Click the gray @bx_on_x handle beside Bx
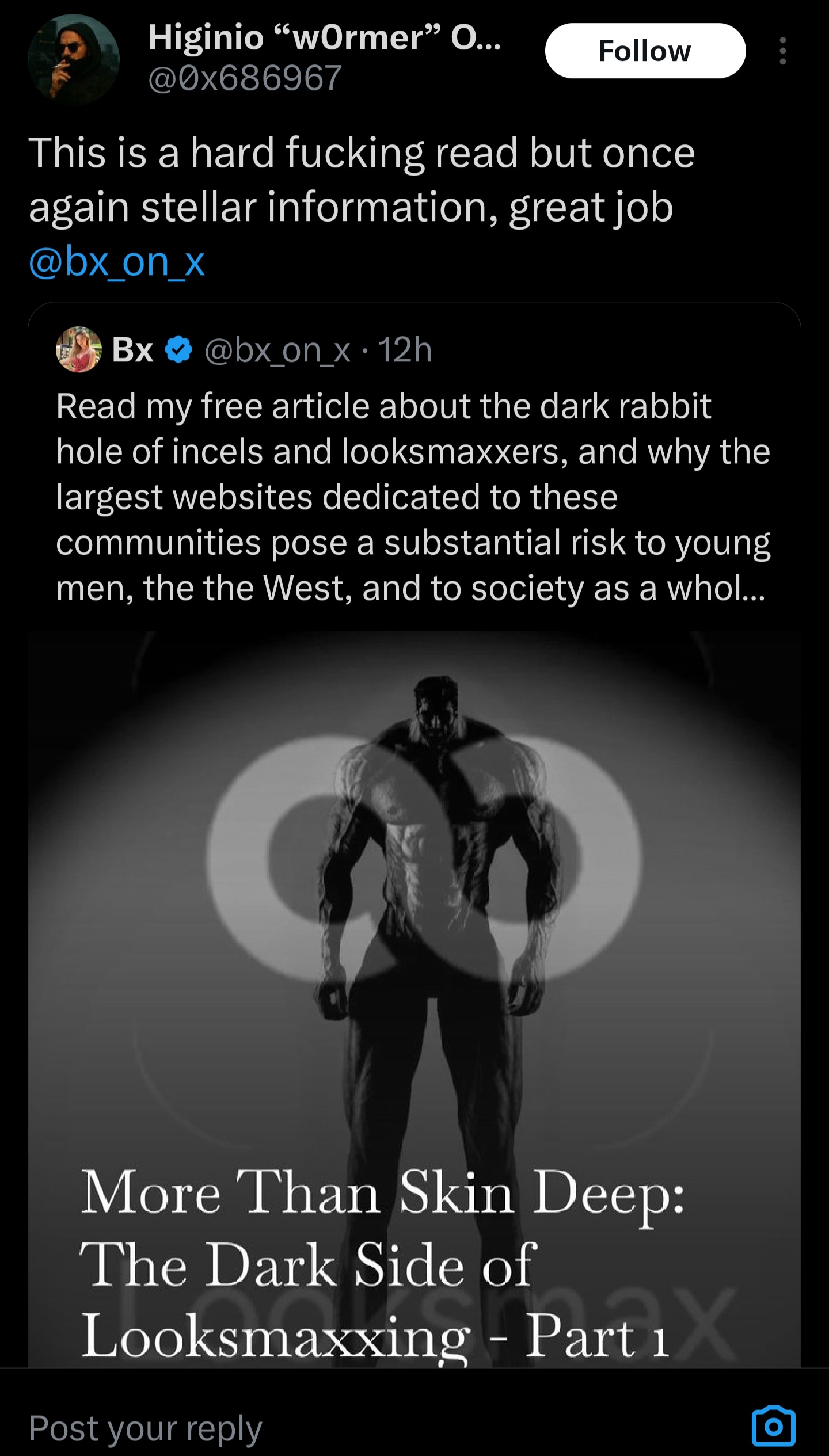 click(x=277, y=350)
